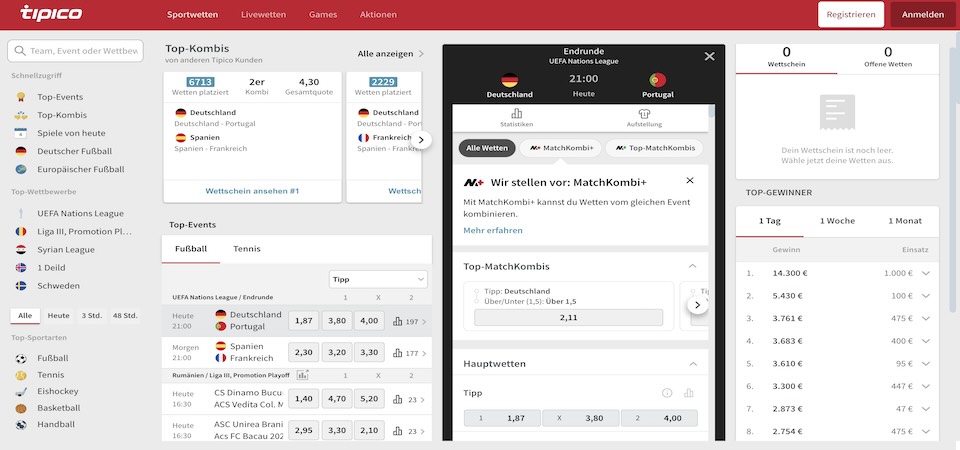The height and width of the screenshot is (450, 960).
Task: Select the Alle time filter
Action: click(25, 316)
